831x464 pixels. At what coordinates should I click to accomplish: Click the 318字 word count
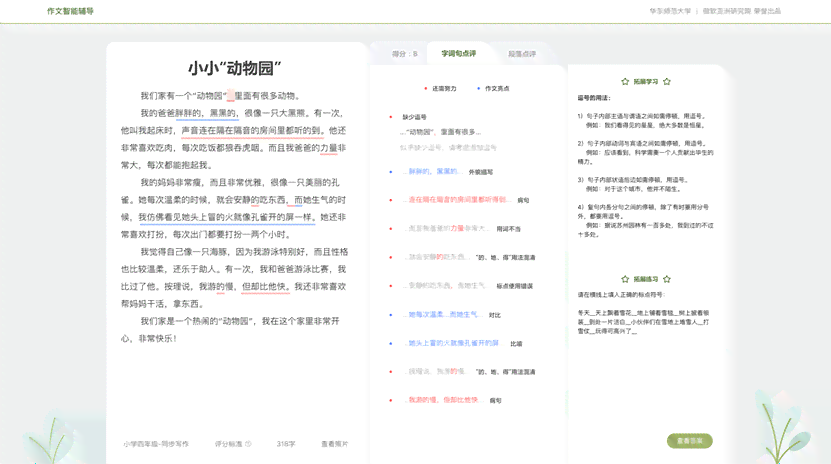pos(286,444)
